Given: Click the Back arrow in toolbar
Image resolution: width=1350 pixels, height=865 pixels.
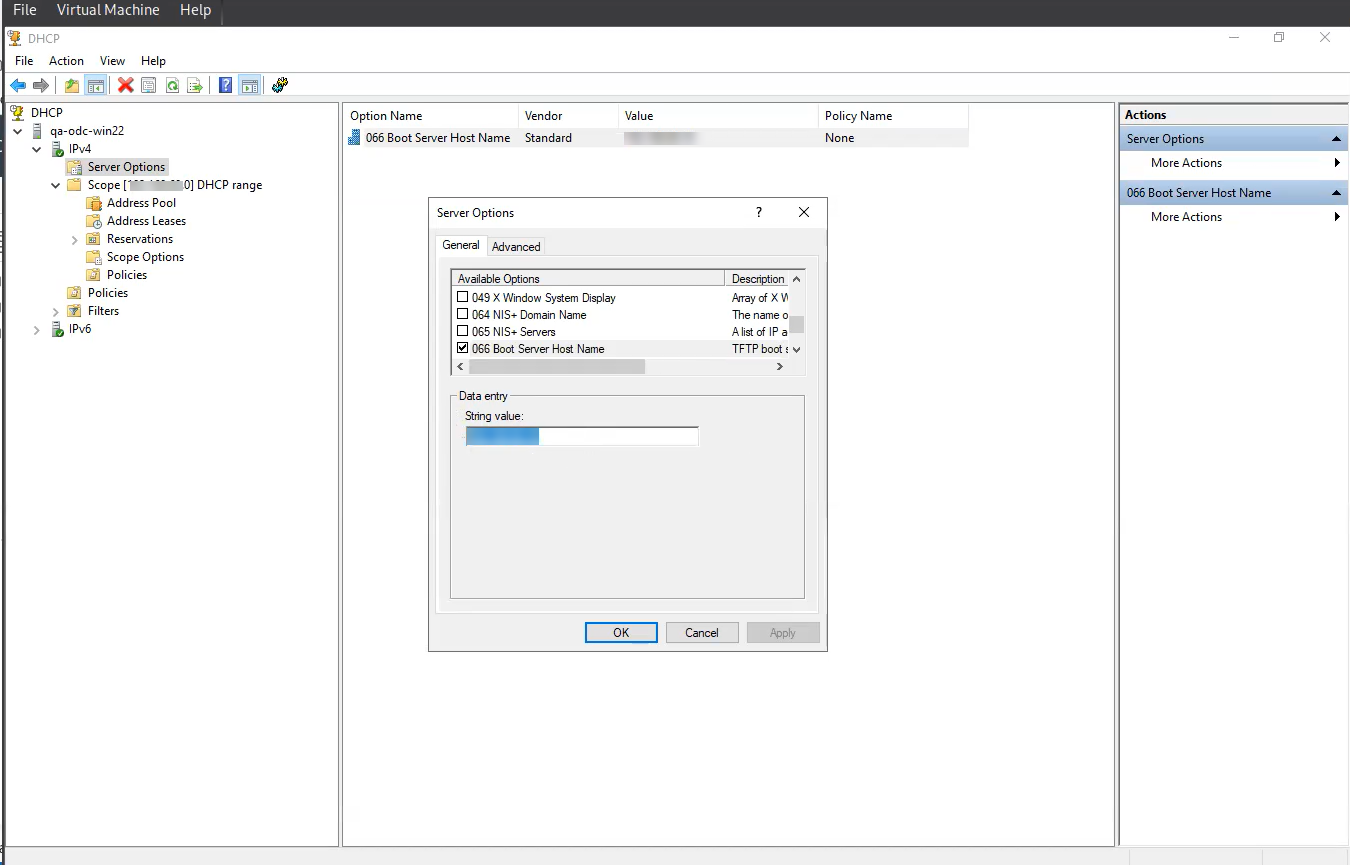Looking at the screenshot, I should [x=18, y=86].
